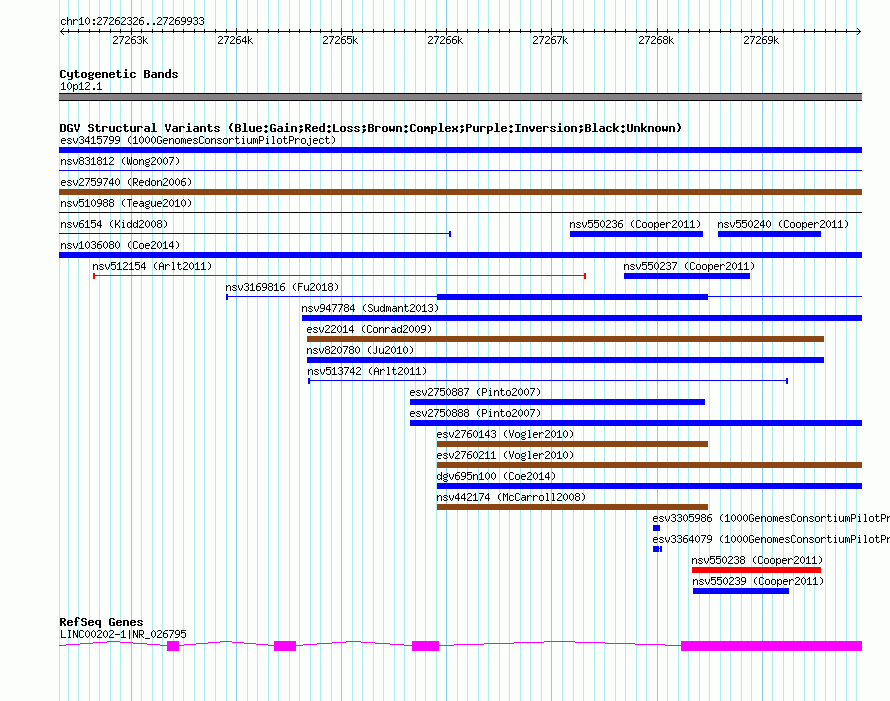
Task: Click the DGV Structural Variants track title
Action: coord(370,128)
